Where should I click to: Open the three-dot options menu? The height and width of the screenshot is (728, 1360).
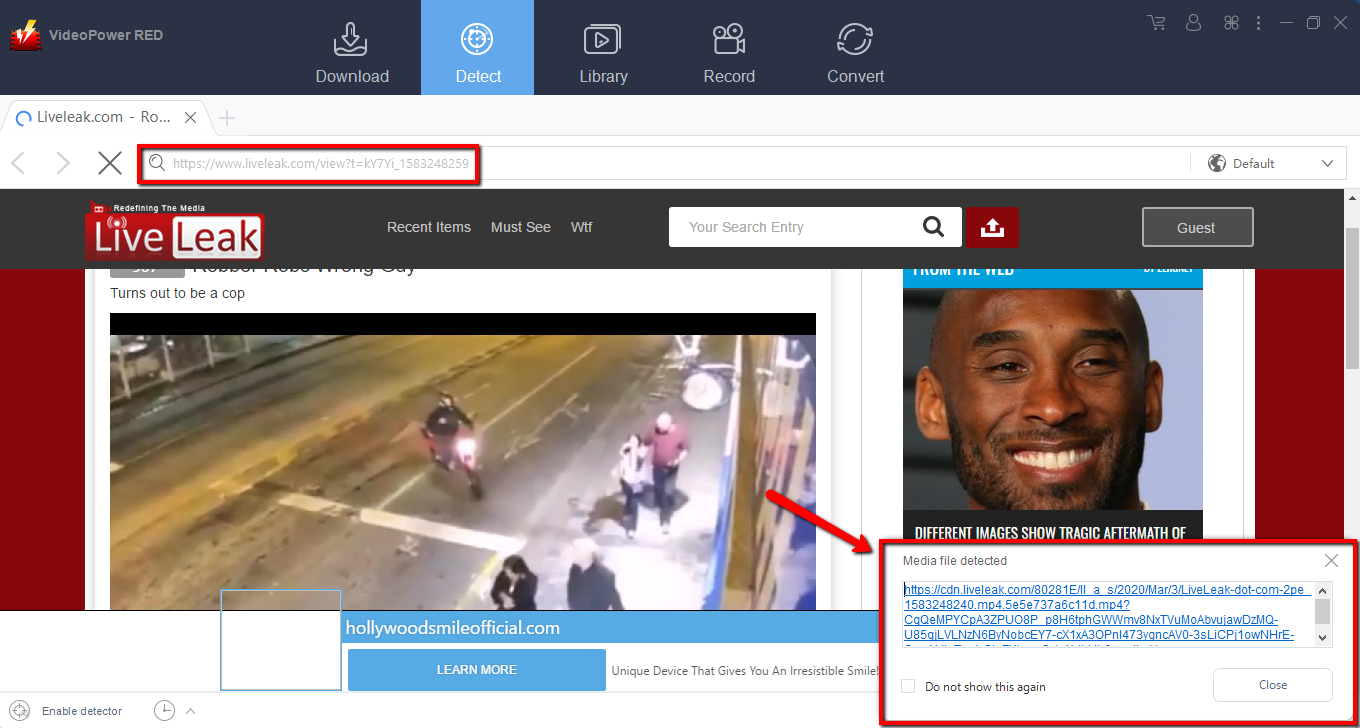pos(1258,21)
